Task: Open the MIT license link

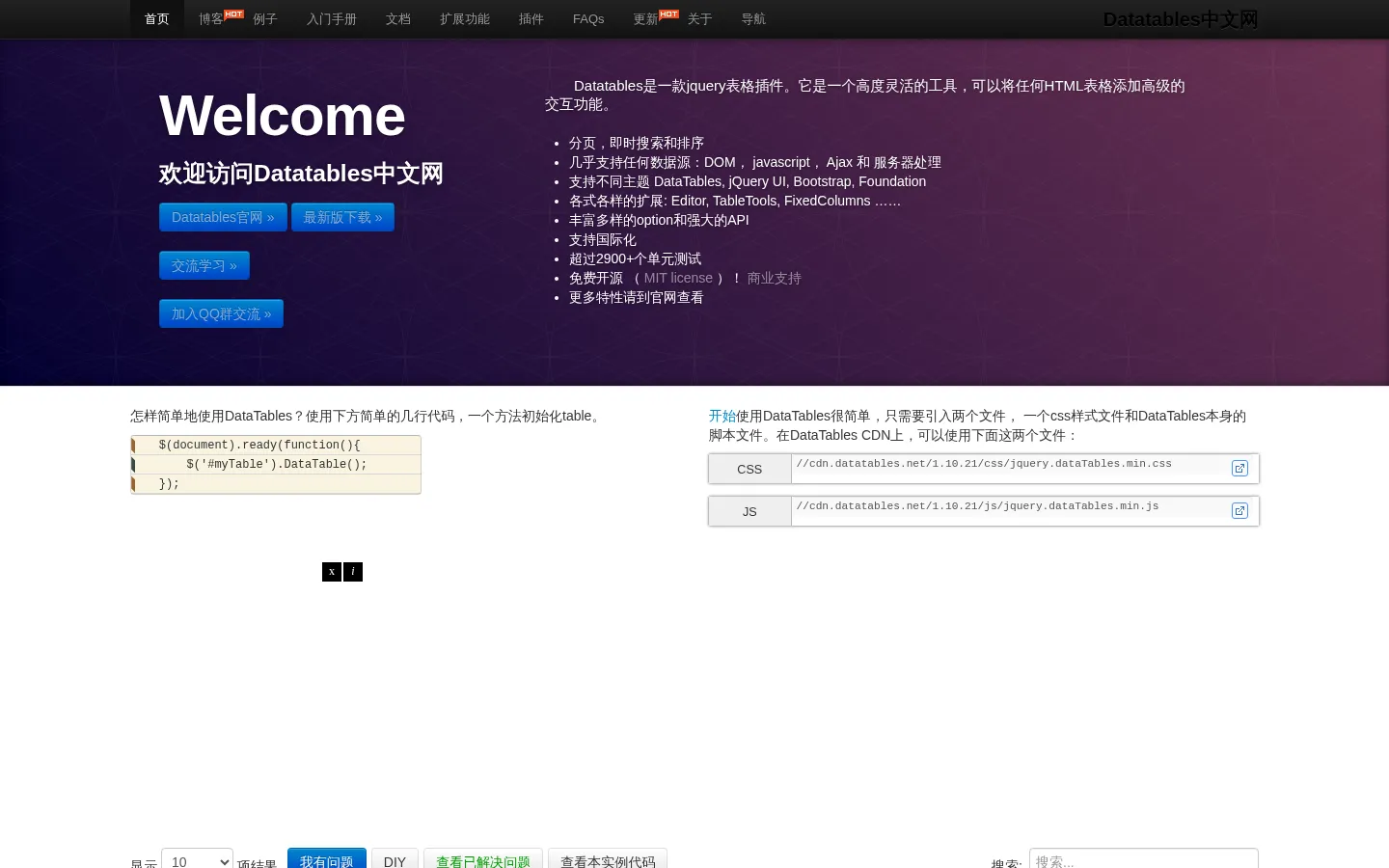Action: (x=678, y=278)
